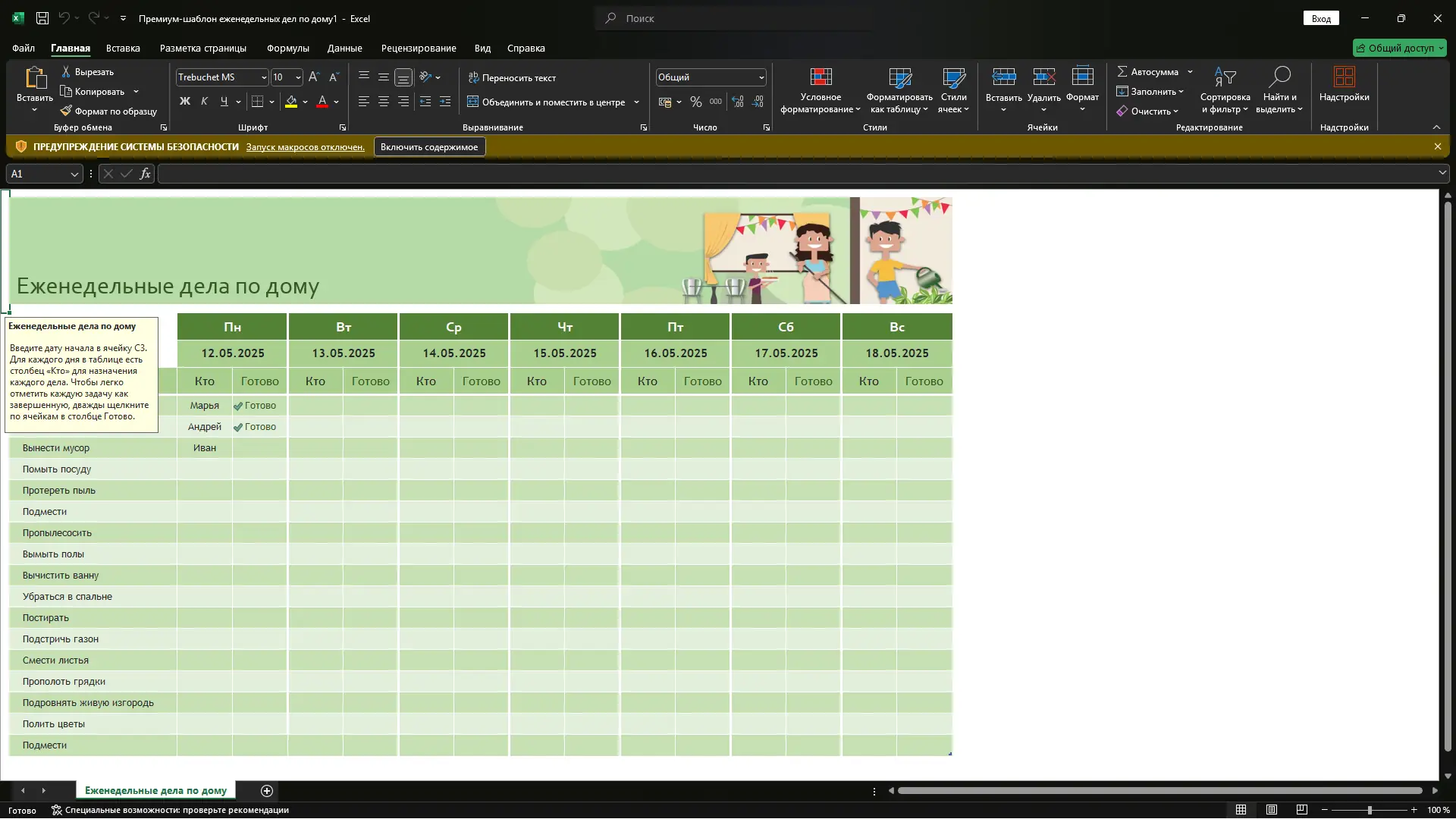
Task: Toggle Wrap Text (Переносить текст)
Action: point(512,78)
